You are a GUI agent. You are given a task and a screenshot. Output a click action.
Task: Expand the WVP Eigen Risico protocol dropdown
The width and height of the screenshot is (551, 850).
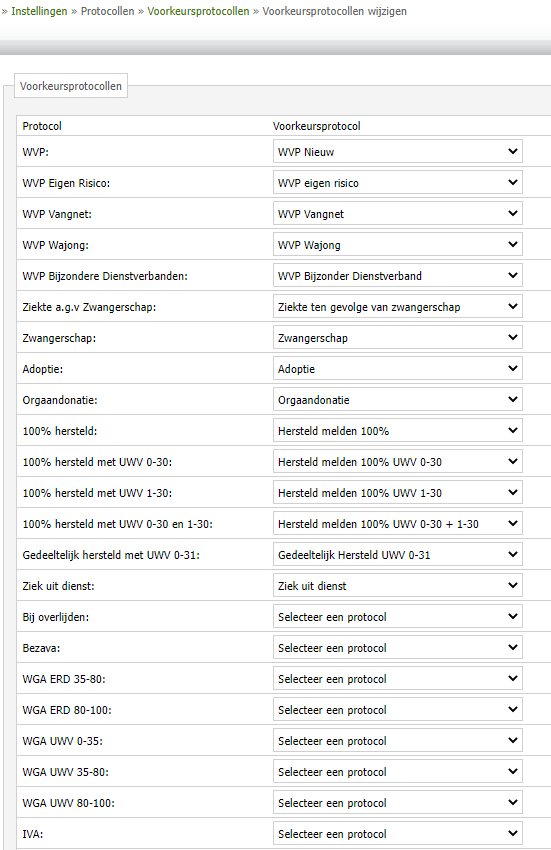398,183
